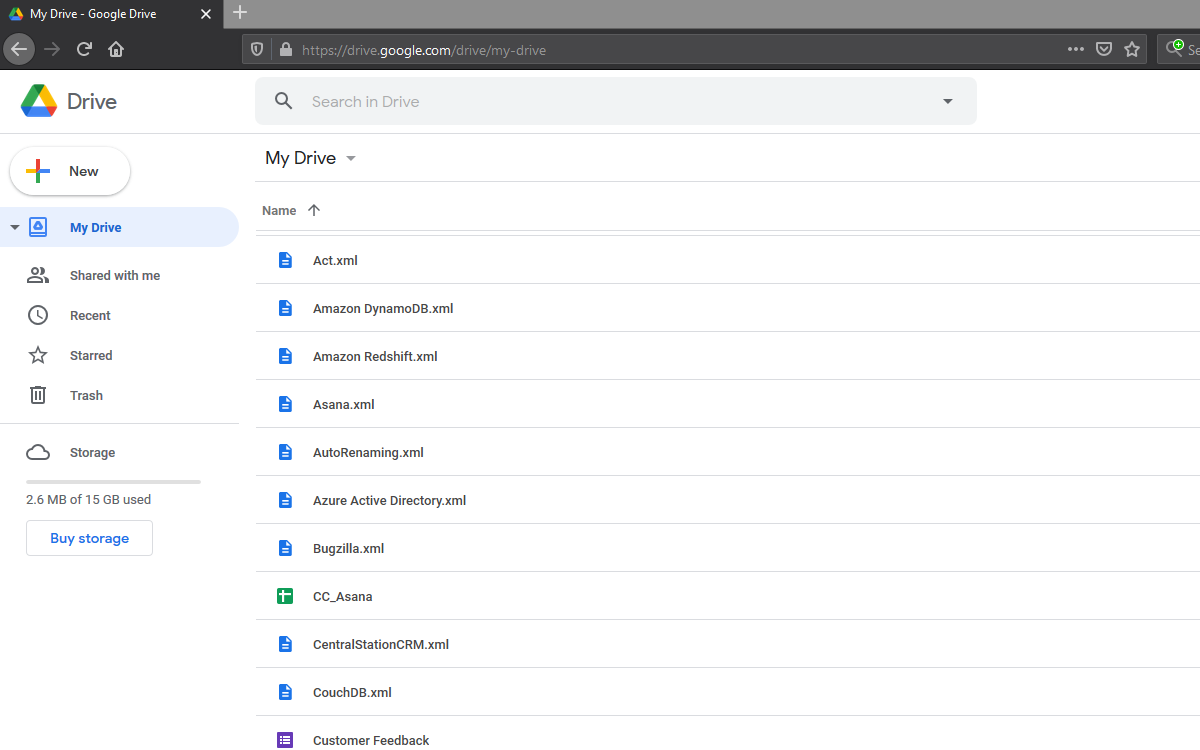Click the Google Drive logo icon
The height and width of the screenshot is (750, 1200).
click(39, 101)
